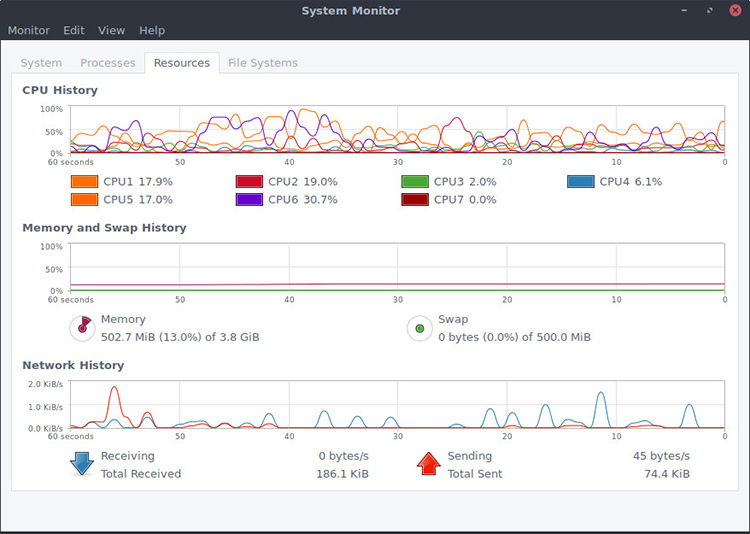
Task: Click the Memory pie chart icon
Action: 82,327
